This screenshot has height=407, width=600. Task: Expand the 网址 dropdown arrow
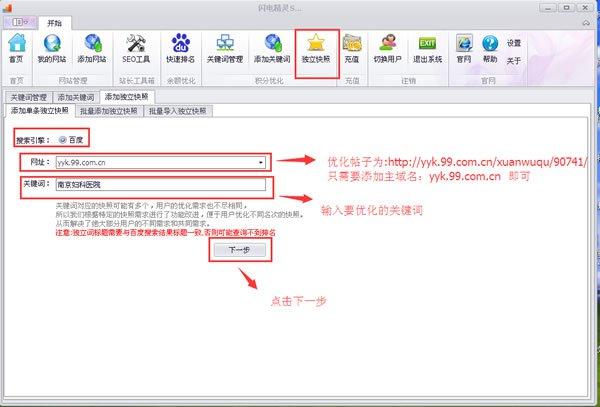(x=261, y=163)
